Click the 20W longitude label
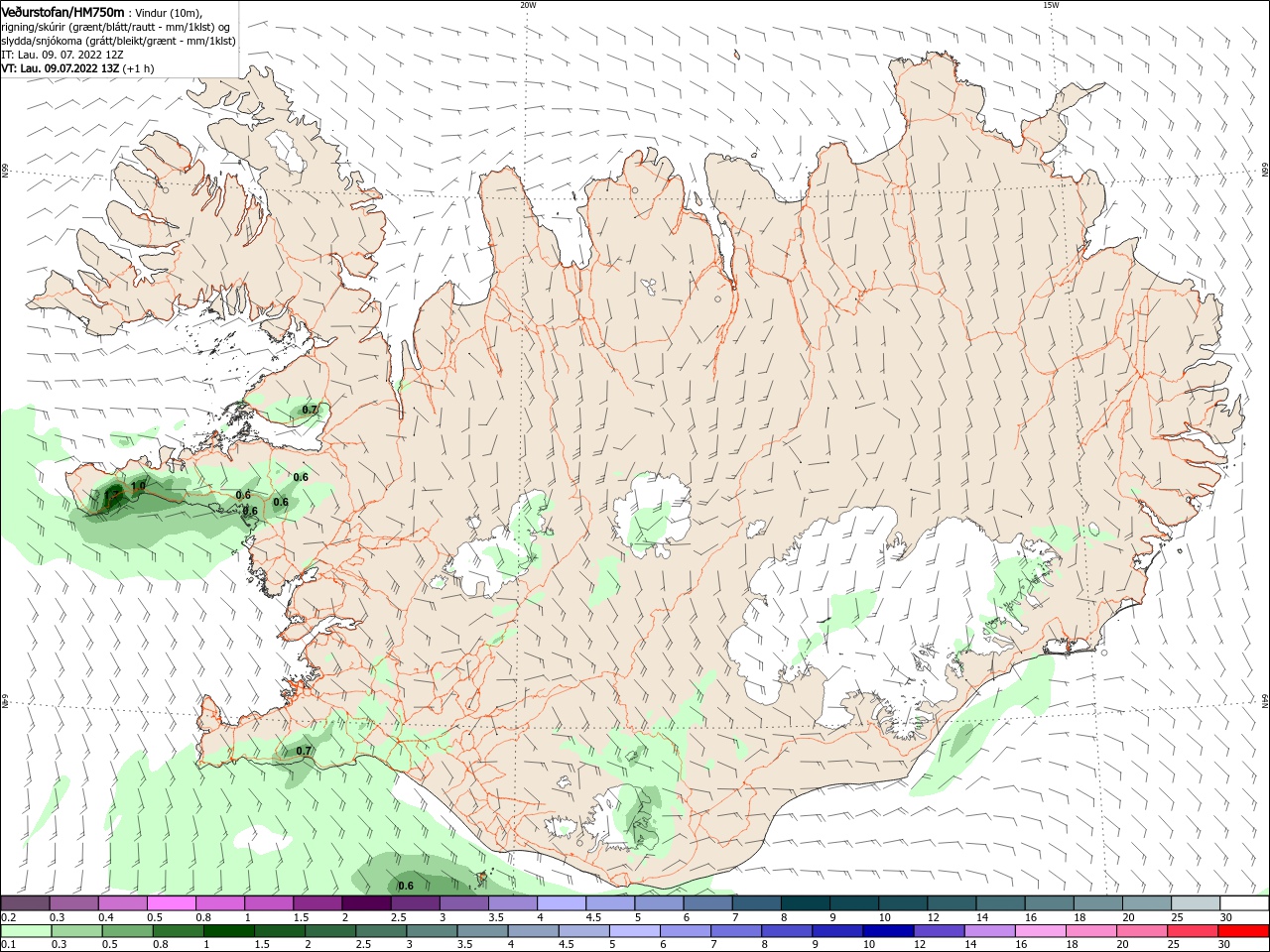The height and width of the screenshot is (952, 1270). click(x=528, y=5)
